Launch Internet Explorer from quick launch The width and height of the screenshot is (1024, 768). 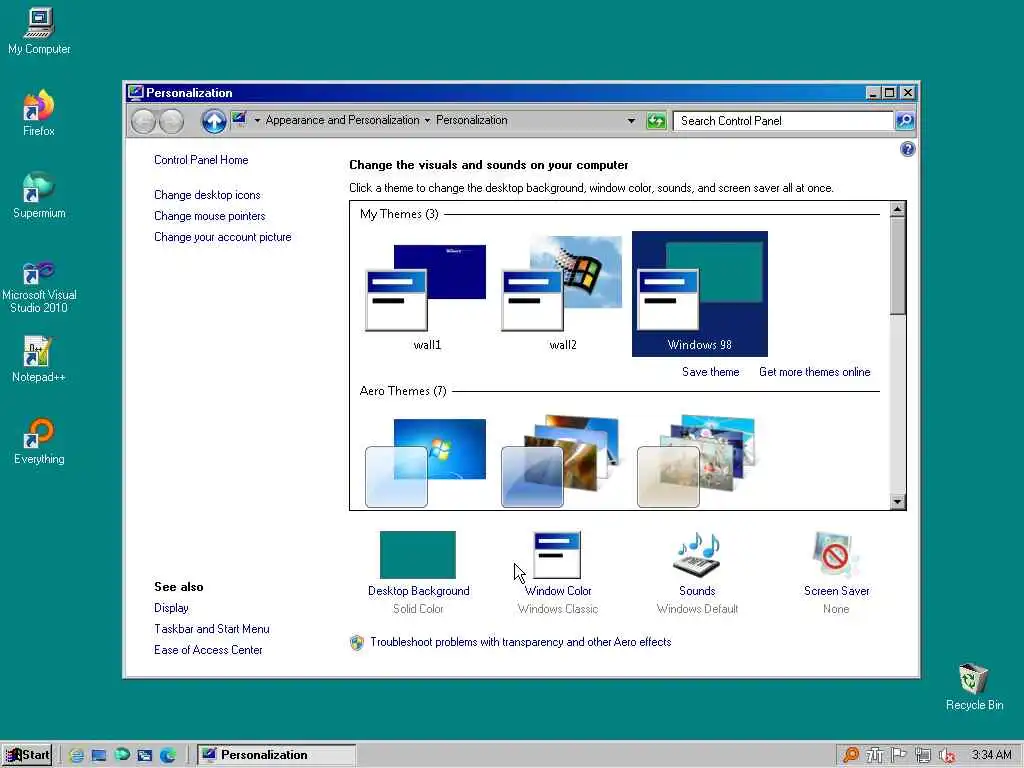[x=76, y=755]
